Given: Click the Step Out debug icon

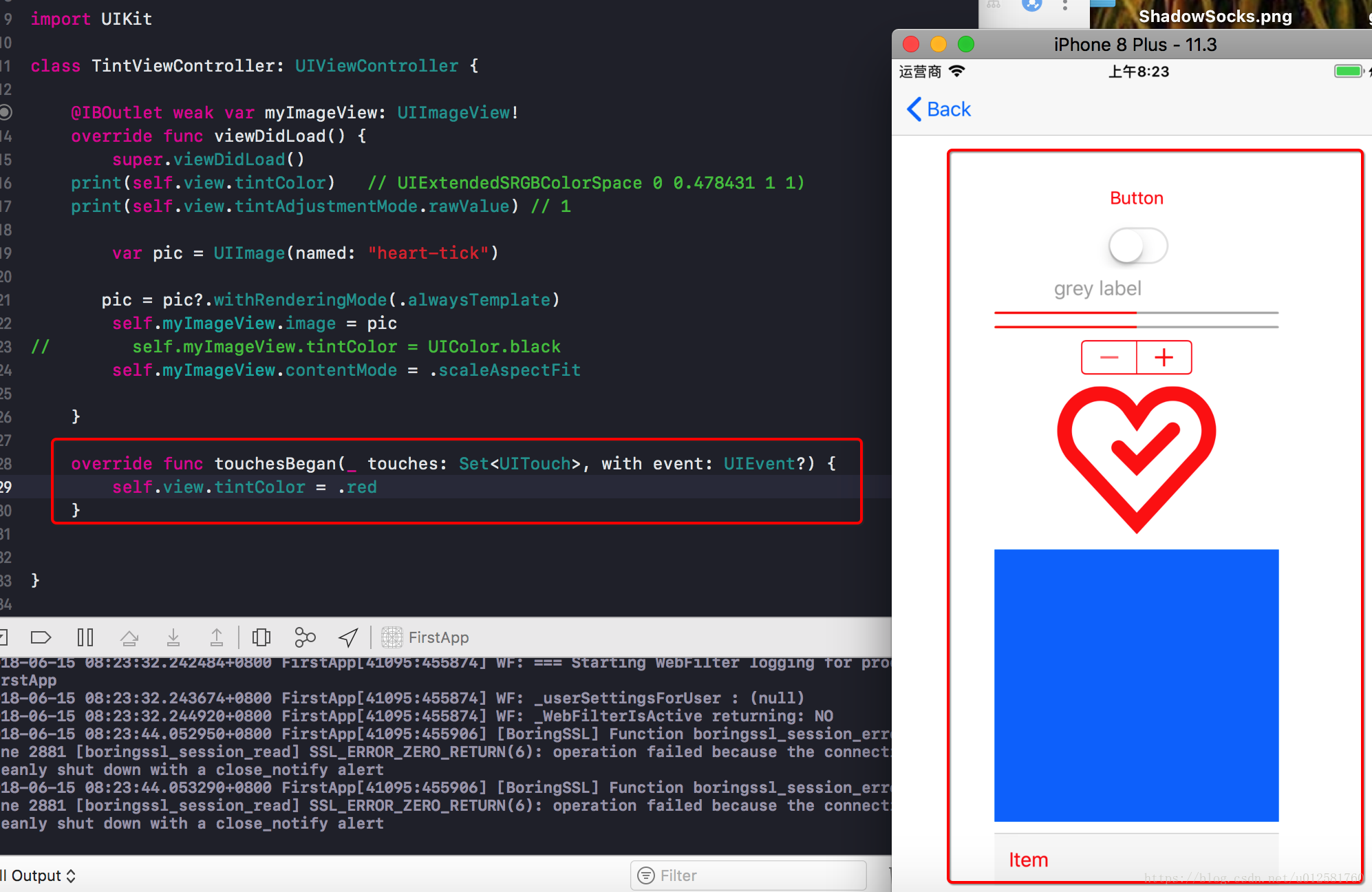Looking at the screenshot, I should pos(217,637).
